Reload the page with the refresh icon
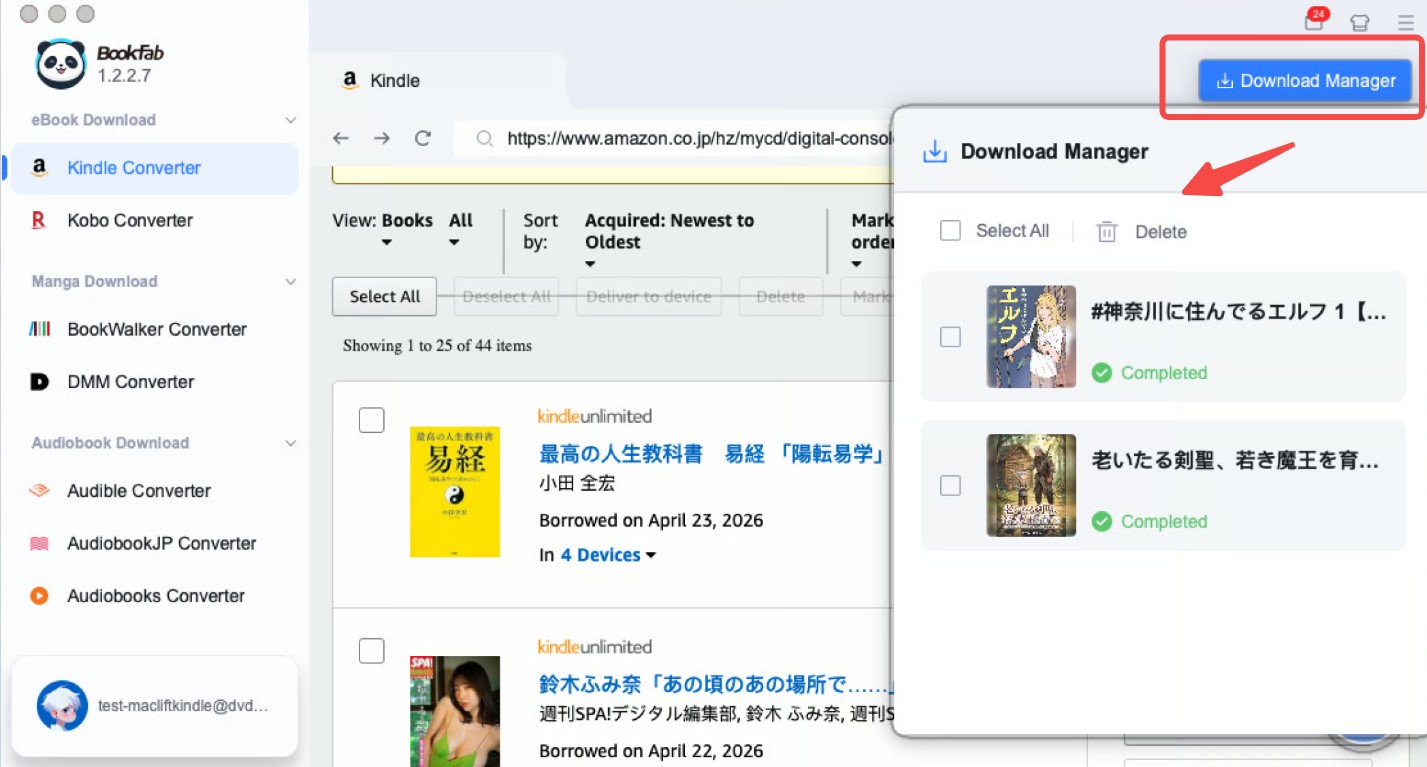The image size is (1427, 767). (x=423, y=139)
